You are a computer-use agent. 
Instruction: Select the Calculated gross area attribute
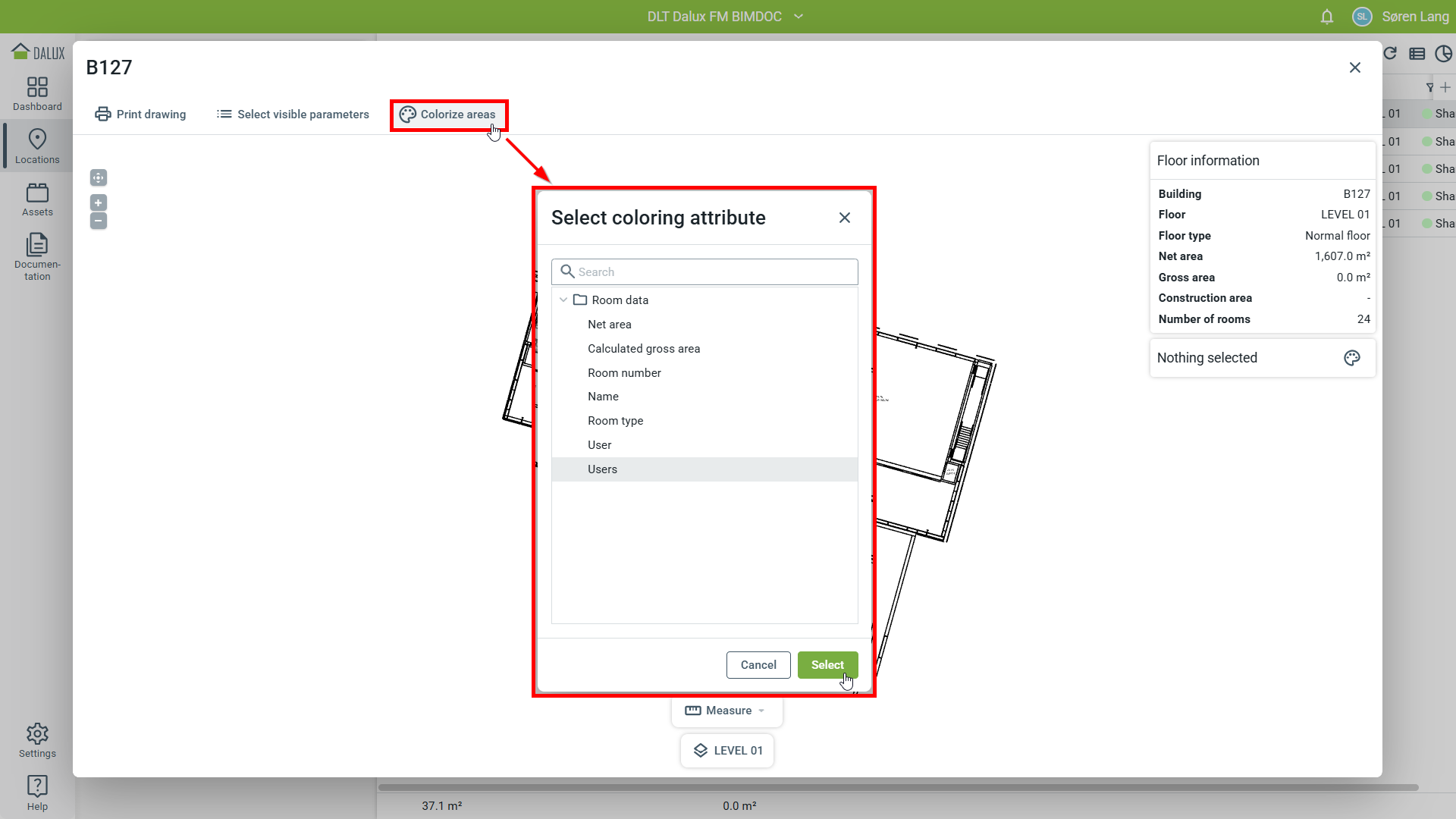pos(643,349)
